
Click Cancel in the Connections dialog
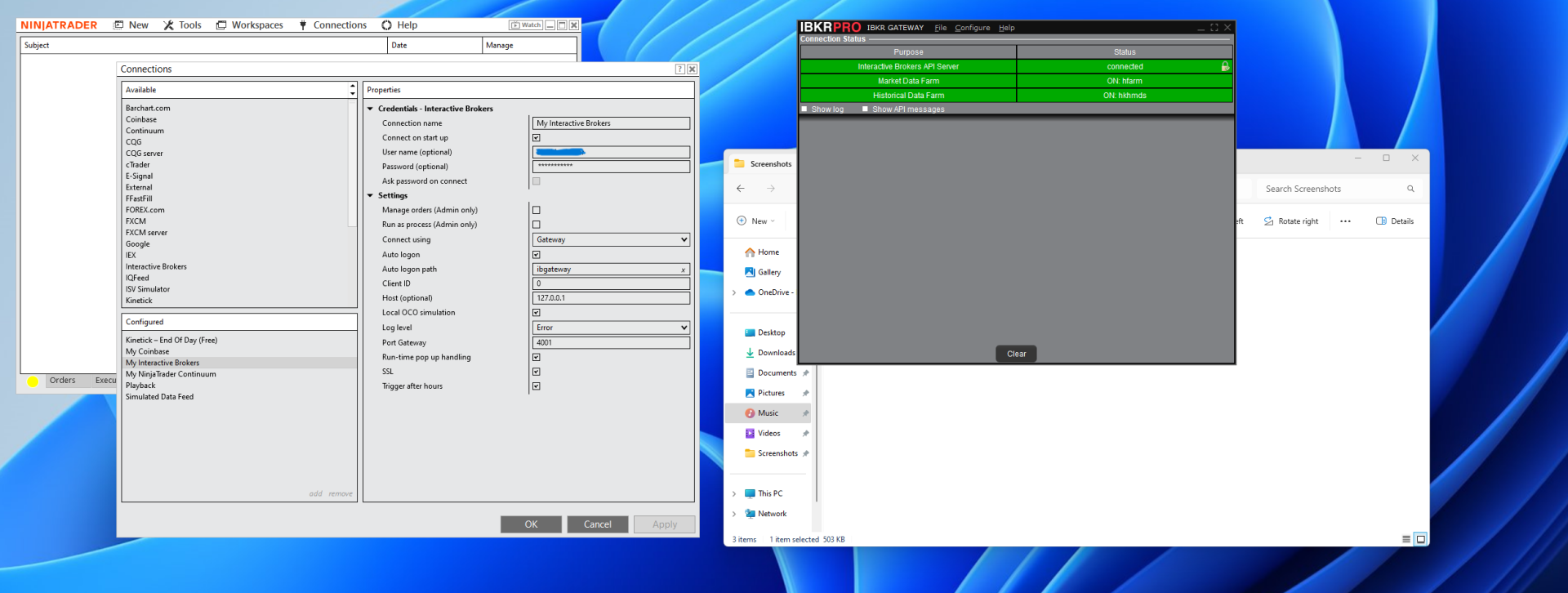point(598,524)
